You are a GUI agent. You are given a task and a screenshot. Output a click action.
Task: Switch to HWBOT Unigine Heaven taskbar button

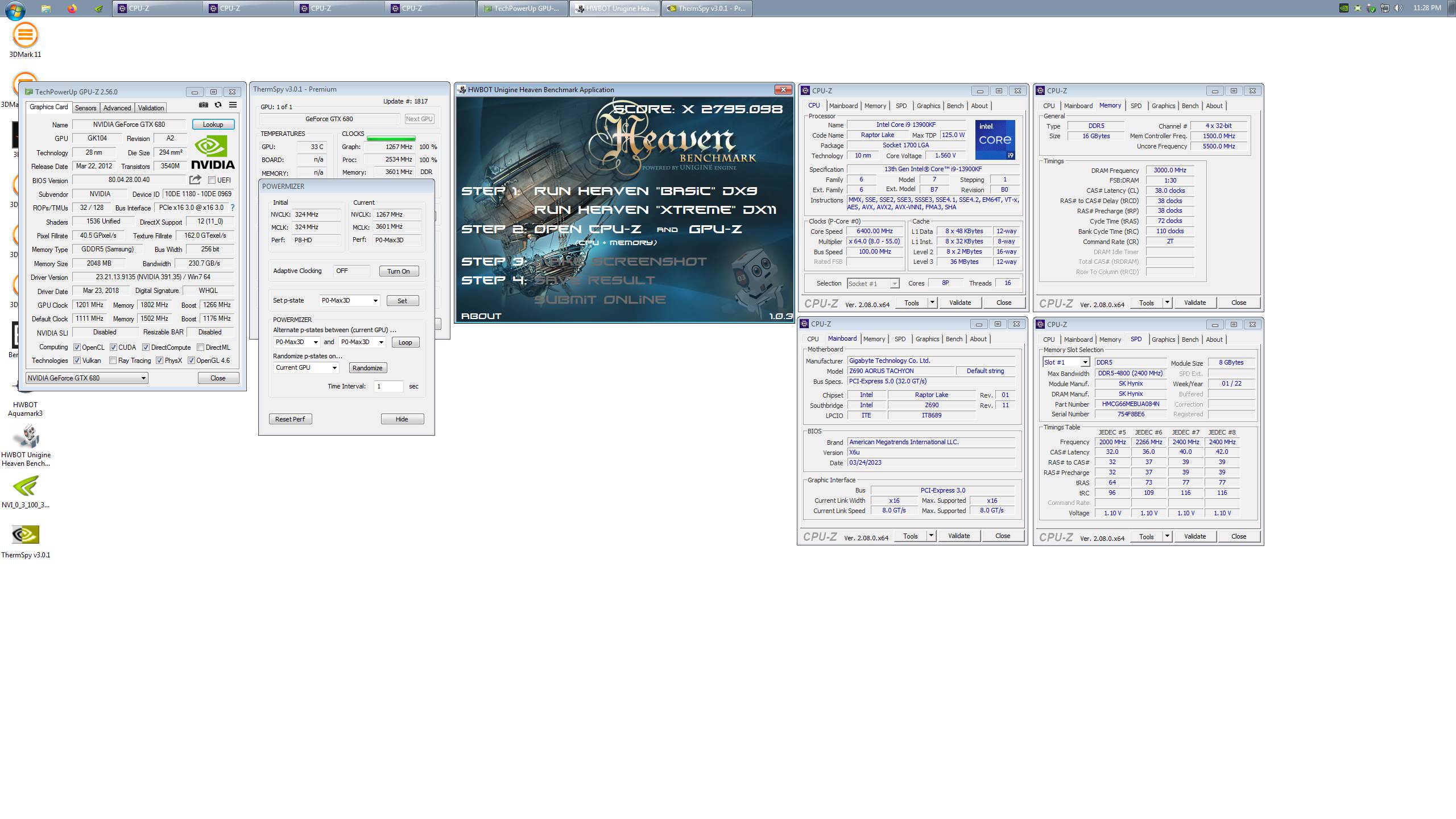614,9
